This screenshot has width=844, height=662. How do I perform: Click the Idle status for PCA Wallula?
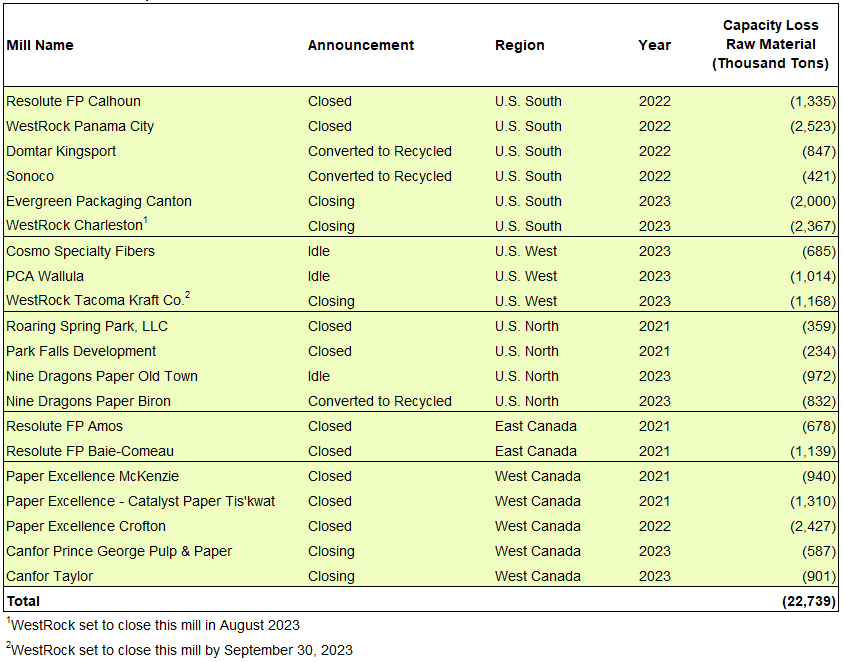(319, 276)
